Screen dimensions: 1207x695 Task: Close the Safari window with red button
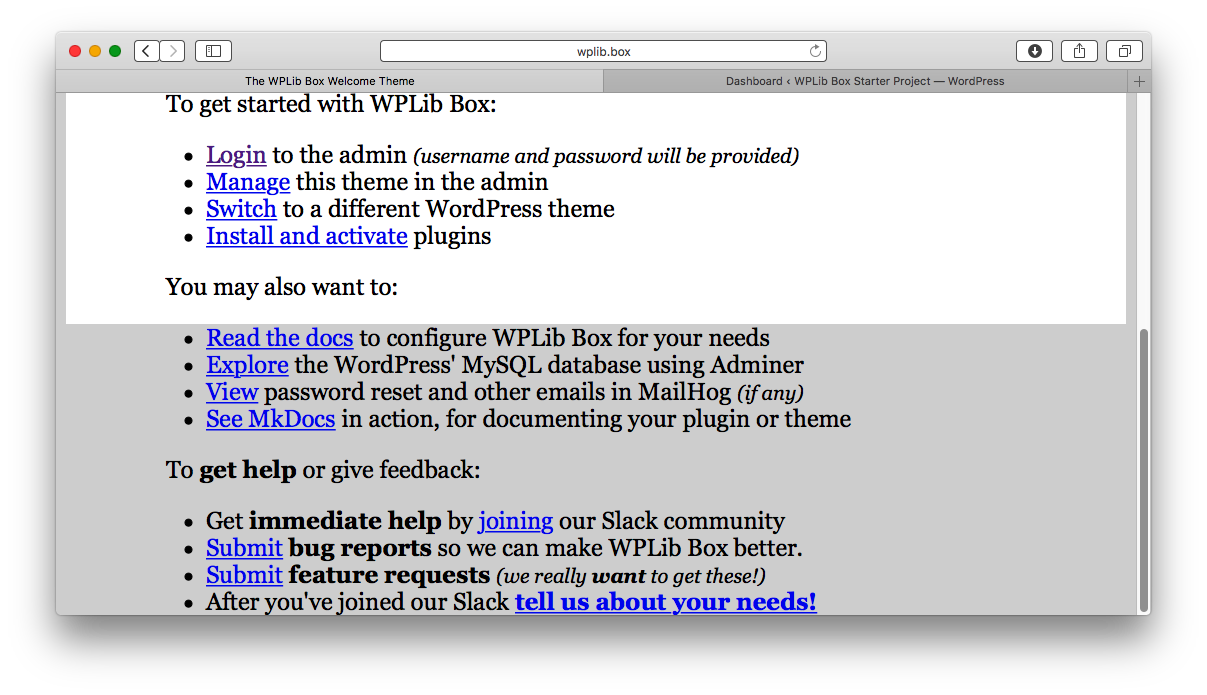click(x=75, y=51)
